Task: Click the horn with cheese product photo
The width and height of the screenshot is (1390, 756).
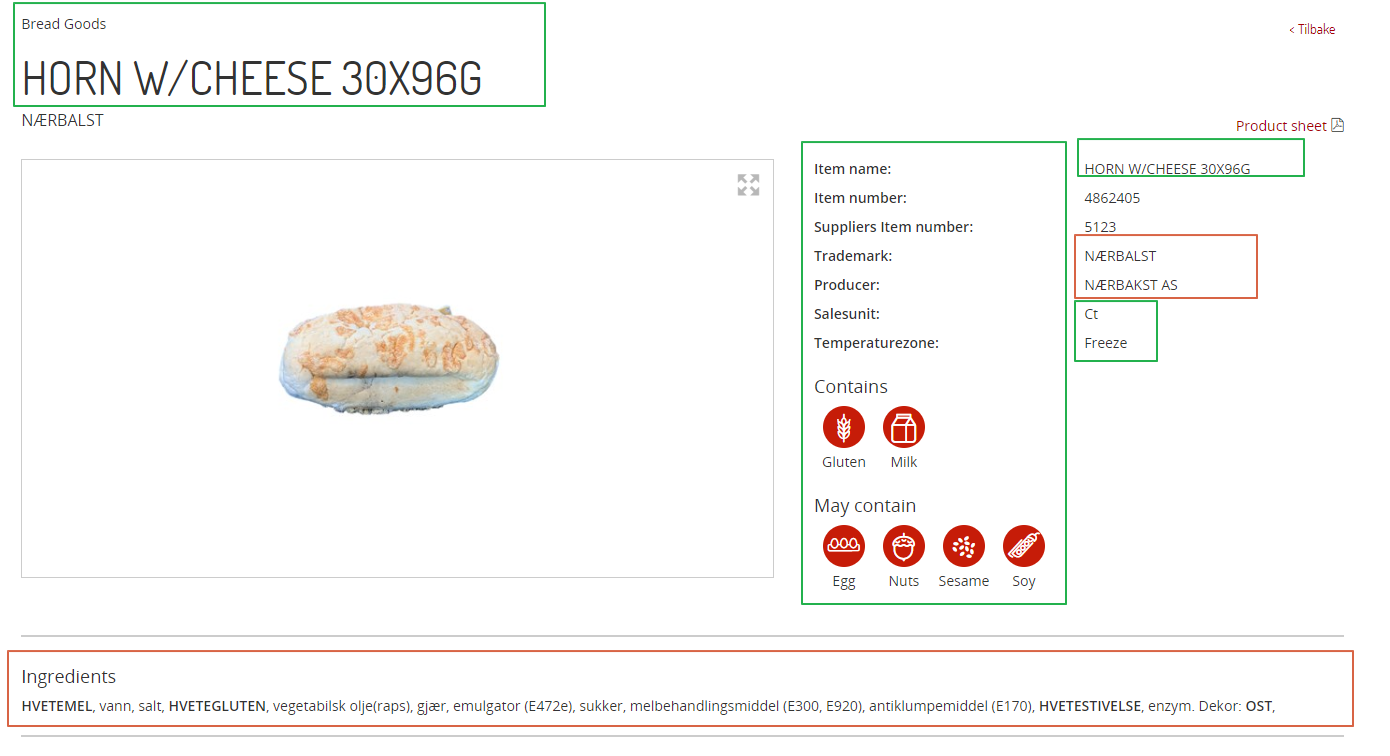Action: point(388,358)
